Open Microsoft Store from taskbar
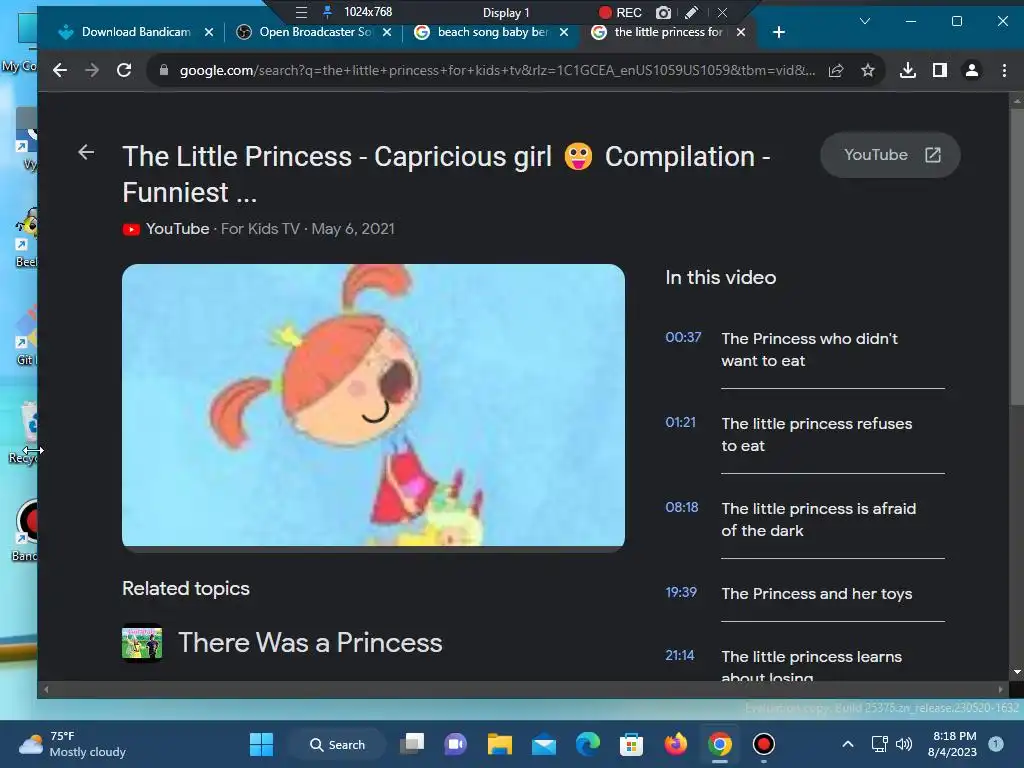1024x768 pixels. coord(631,744)
